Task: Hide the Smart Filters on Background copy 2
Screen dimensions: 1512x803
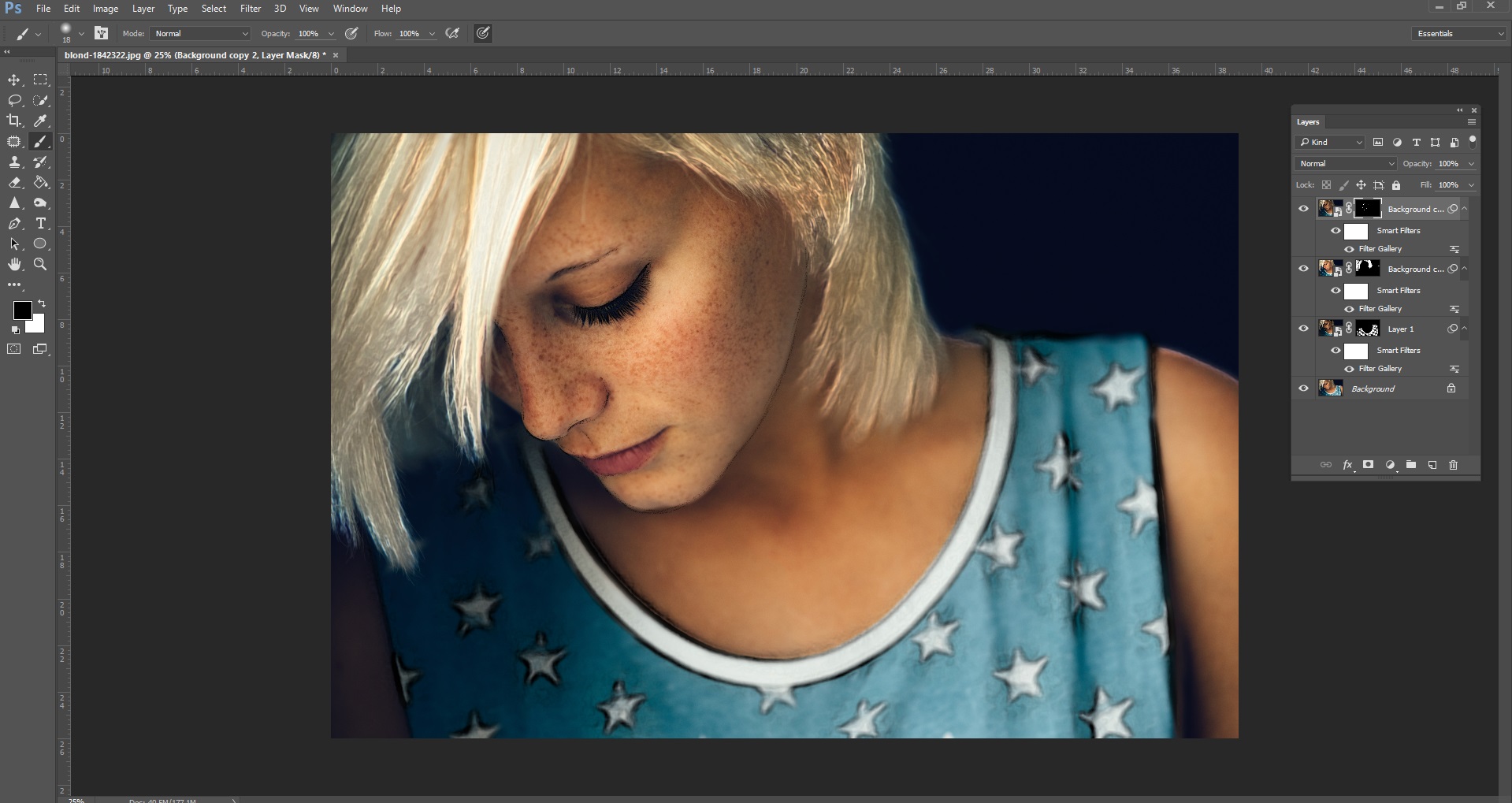Action: pyautogui.click(x=1336, y=230)
